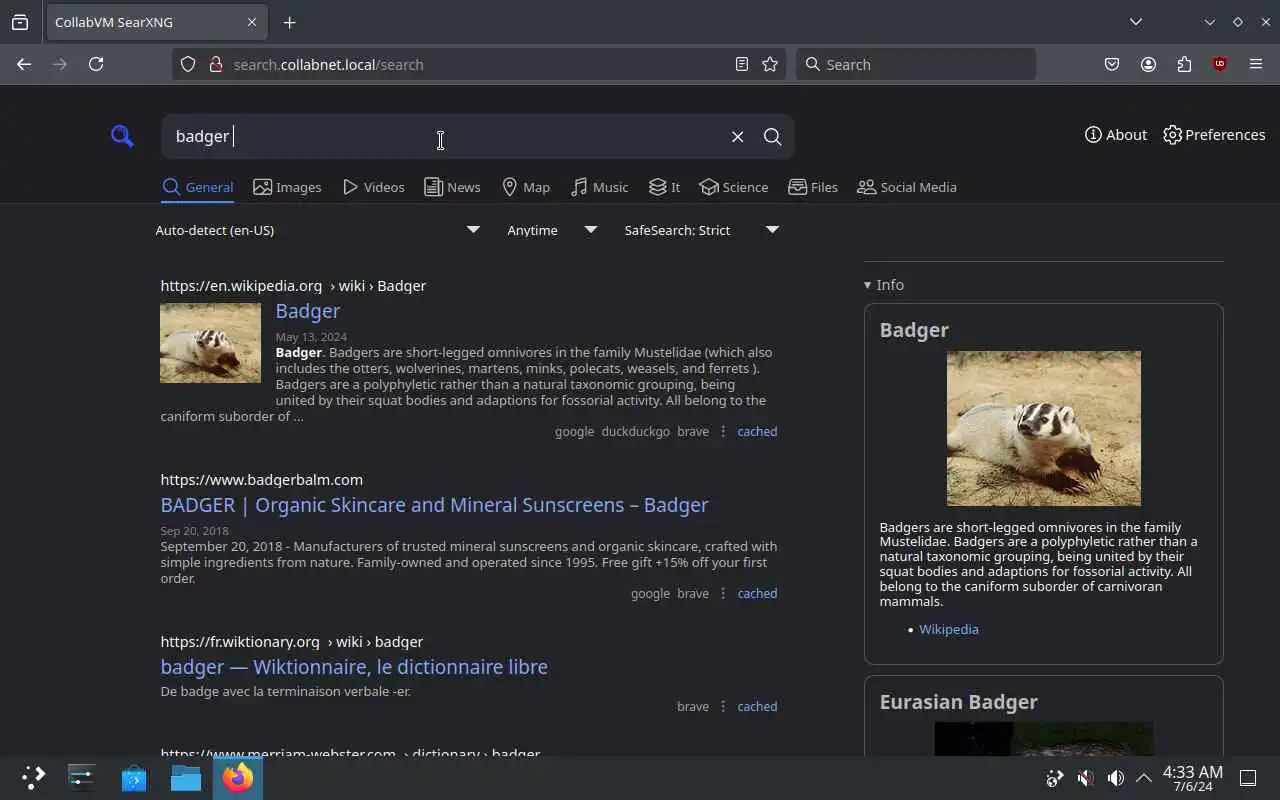Image resolution: width=1280 pixels, height=800 pixels.
Task: Stay on the General search tab
Action: point(198,187)
